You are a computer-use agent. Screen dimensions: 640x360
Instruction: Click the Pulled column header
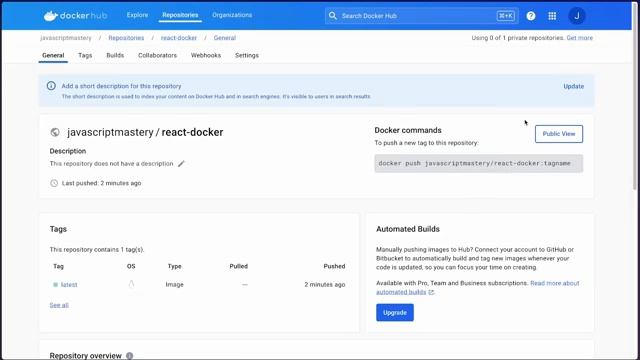click(x=238, y=266)
